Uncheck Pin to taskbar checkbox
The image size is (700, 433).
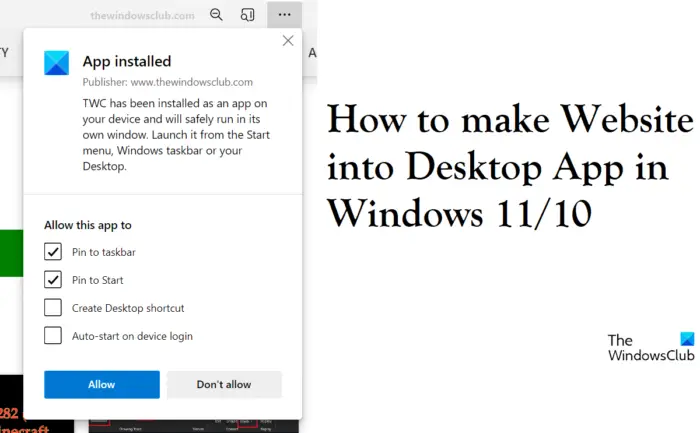coord(53,252)
